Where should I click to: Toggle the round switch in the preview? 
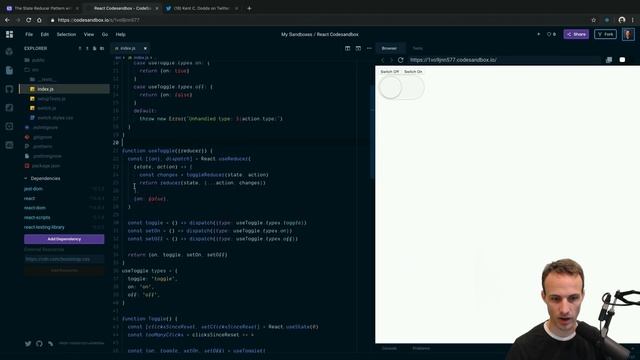(402, 87)
